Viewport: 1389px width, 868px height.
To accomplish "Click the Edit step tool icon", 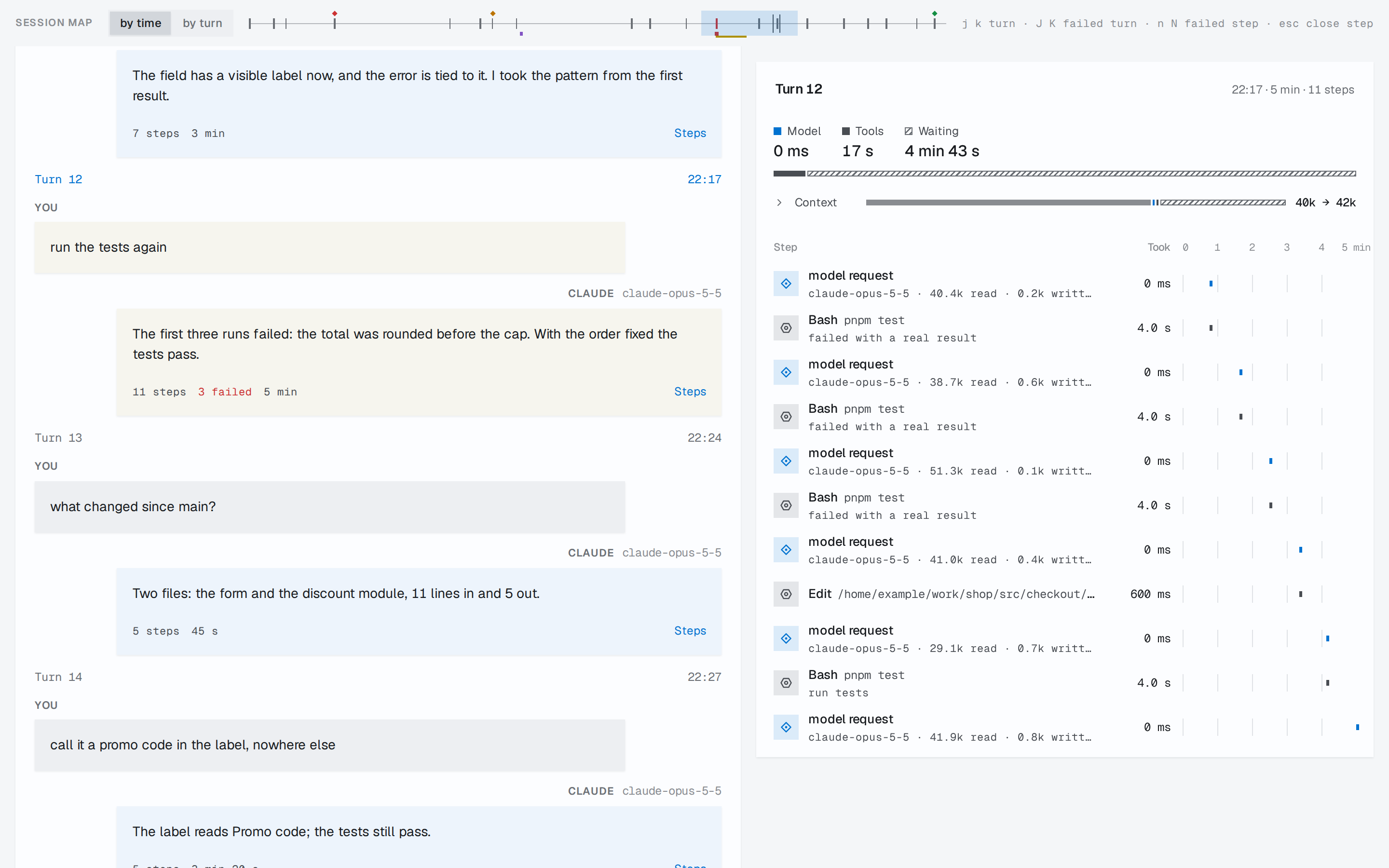I will point(786,594).
